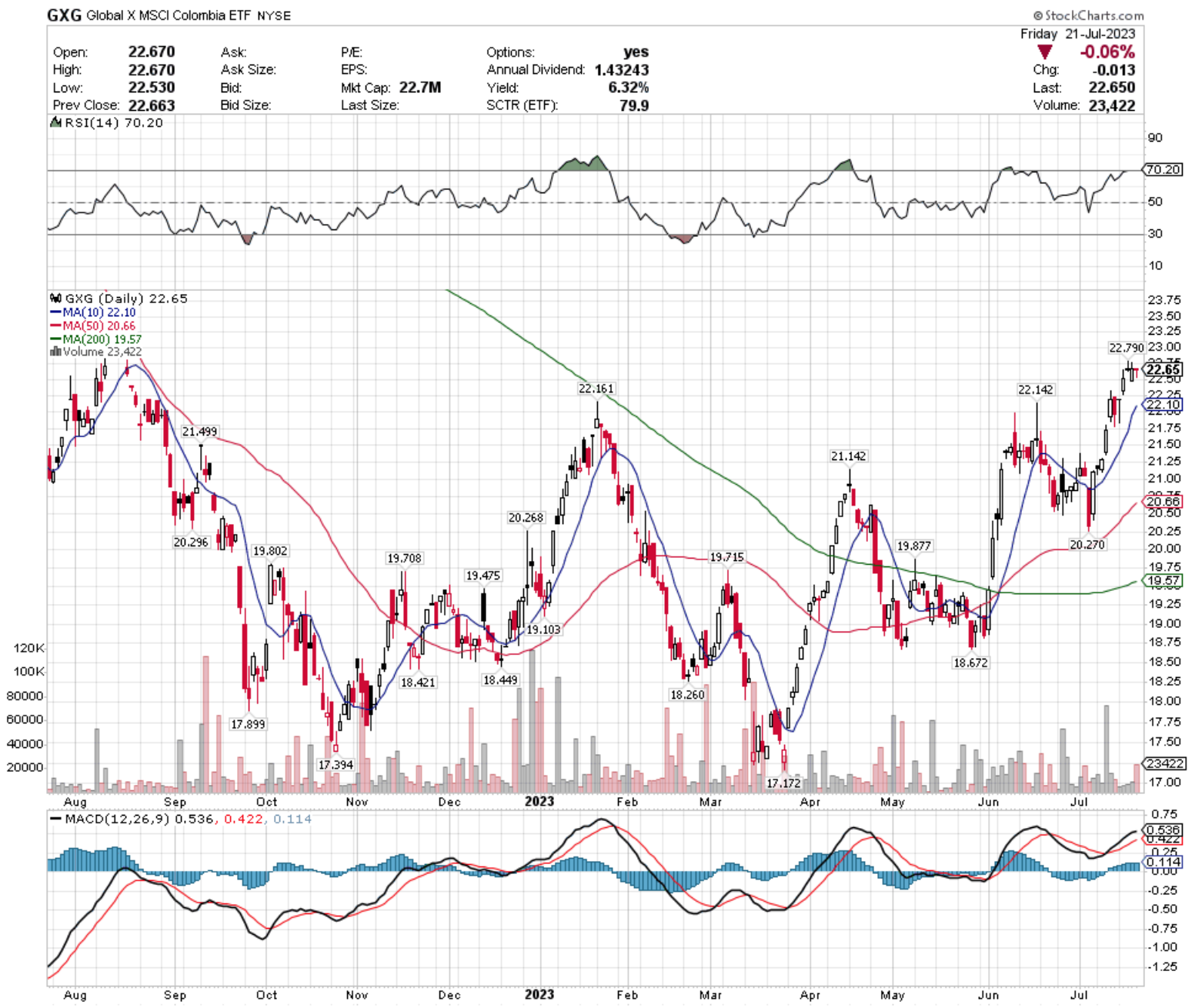
Task: Click the 18.672 low price label
Action: 970,663
